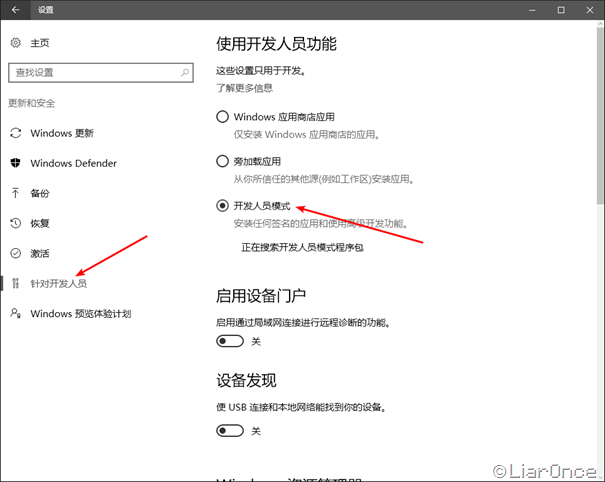Open Windows 预览体验计划 section
Screen dimensions: 605x482
pos(81,314)
